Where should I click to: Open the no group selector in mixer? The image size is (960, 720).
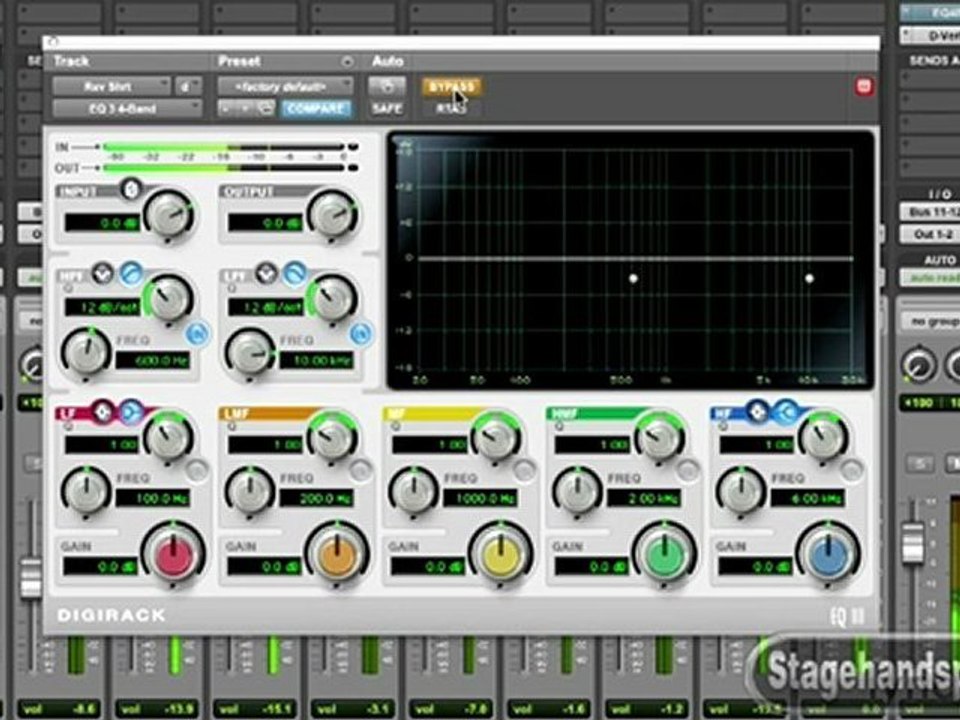pyautogui.click(x=929, y=321)
